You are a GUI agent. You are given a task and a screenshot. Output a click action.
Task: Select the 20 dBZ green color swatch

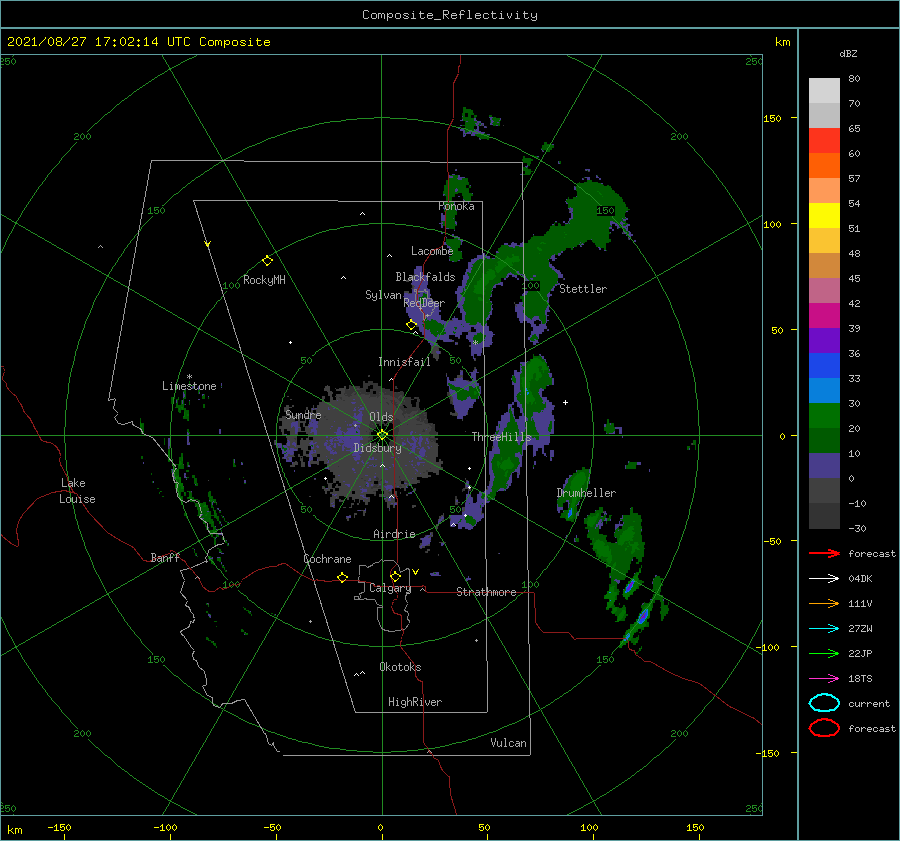tap(824, 416)
